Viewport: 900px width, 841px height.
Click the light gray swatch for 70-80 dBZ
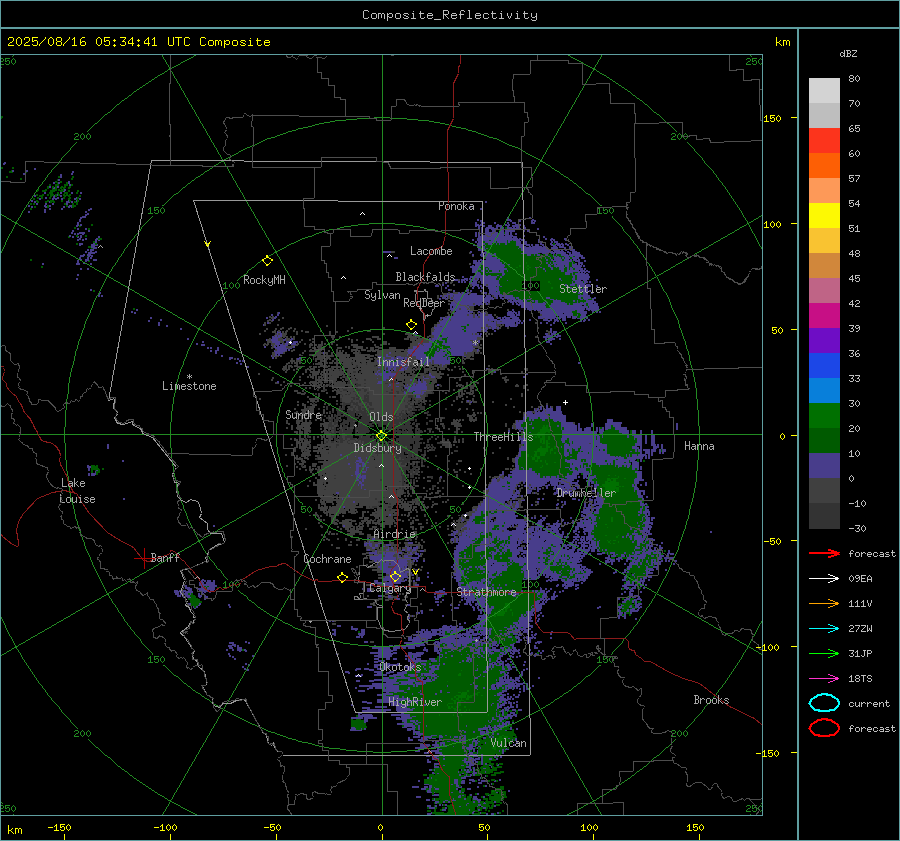coord(824,91)
